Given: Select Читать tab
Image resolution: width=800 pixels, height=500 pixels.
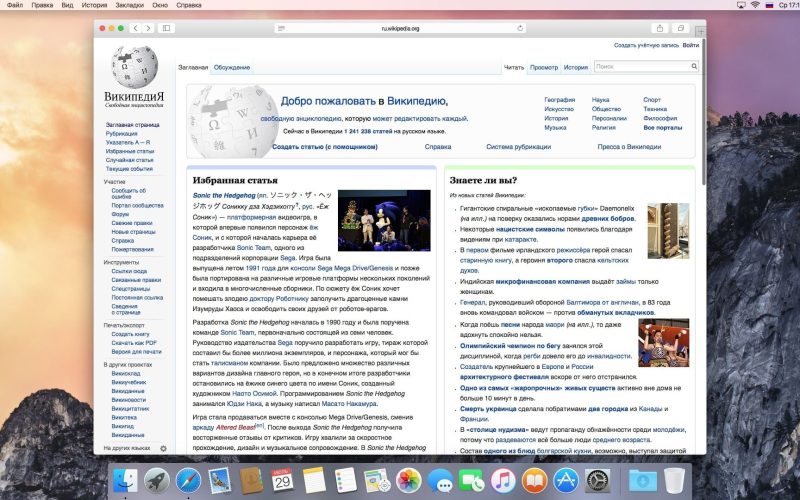Looking at the screenshot, I should 514,67.
